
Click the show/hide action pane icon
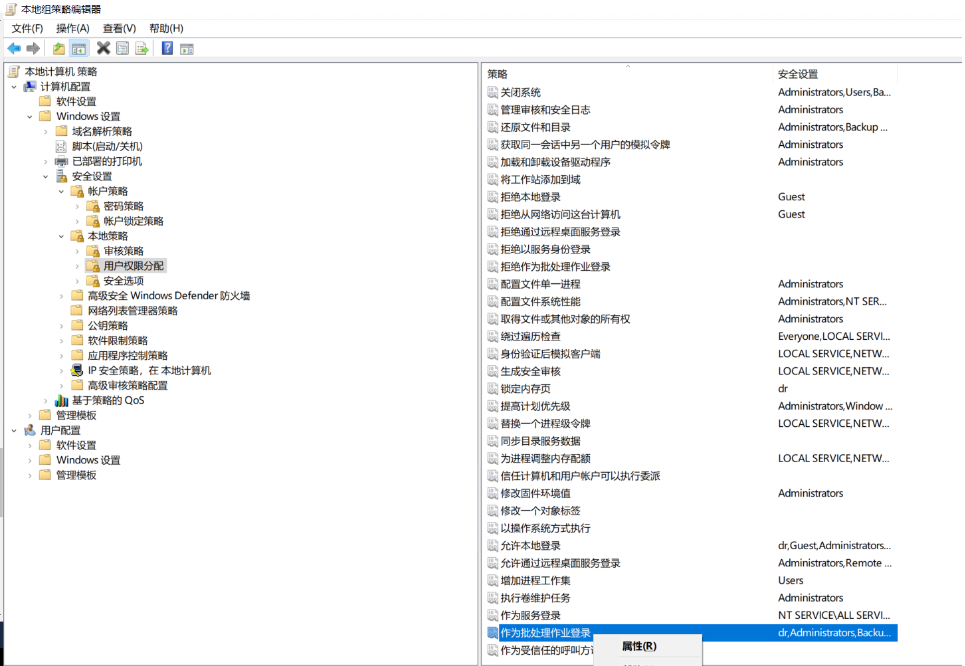tap(187, 48)
